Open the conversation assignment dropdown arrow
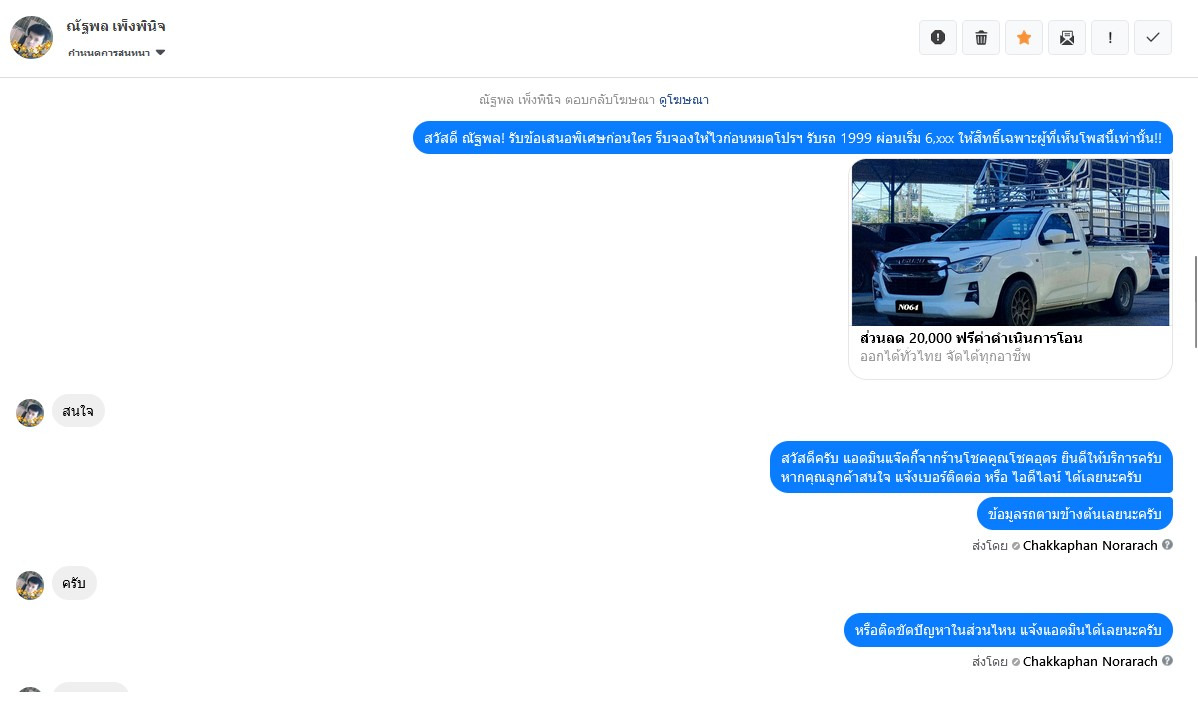Viewport: 1198px width, 703px height. [x=160, y=53]
